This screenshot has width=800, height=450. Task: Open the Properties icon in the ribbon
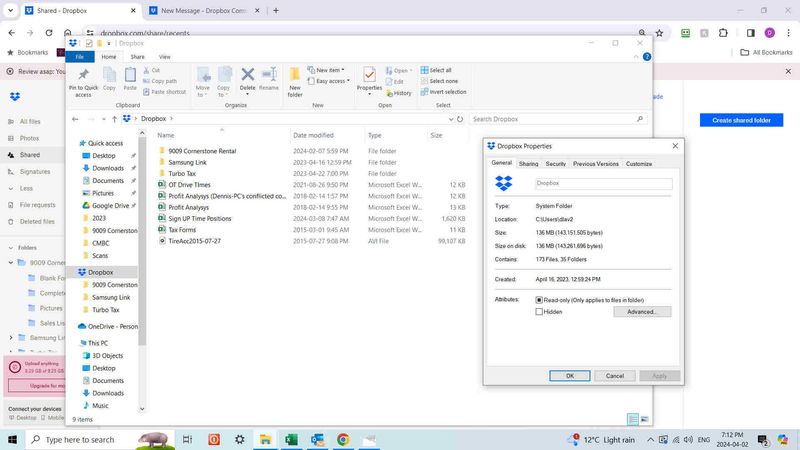pos(369,78)
